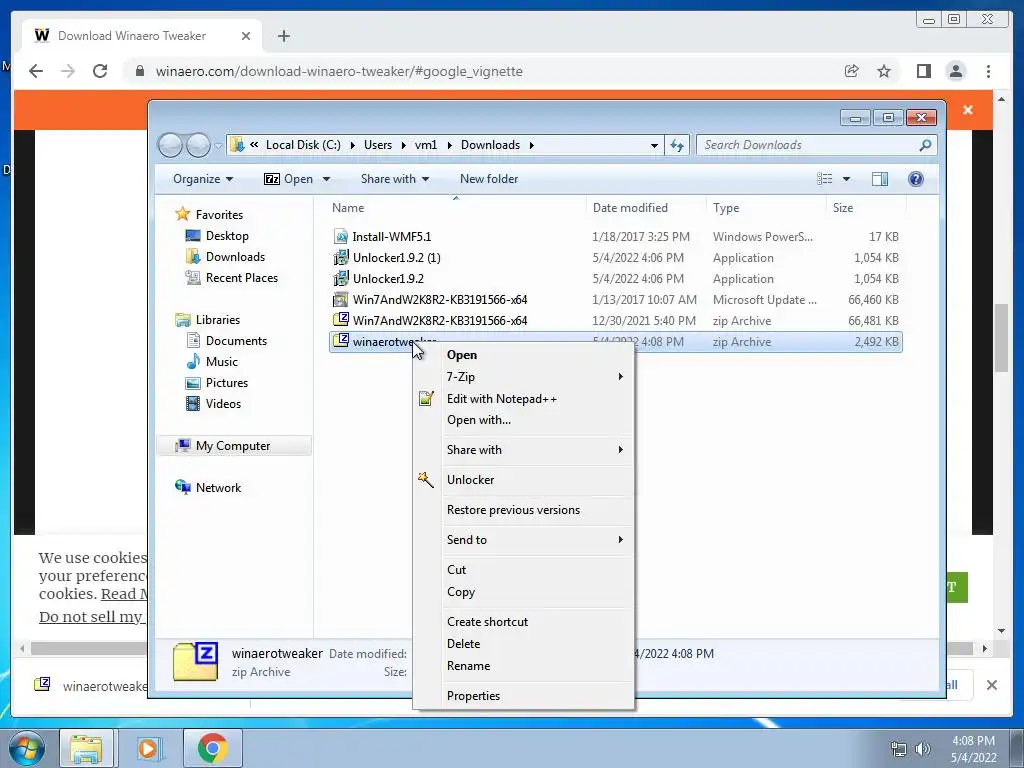Open Chrome profile avatar
The height and width of the screenshot is (768, 1024).
[955, 71]
